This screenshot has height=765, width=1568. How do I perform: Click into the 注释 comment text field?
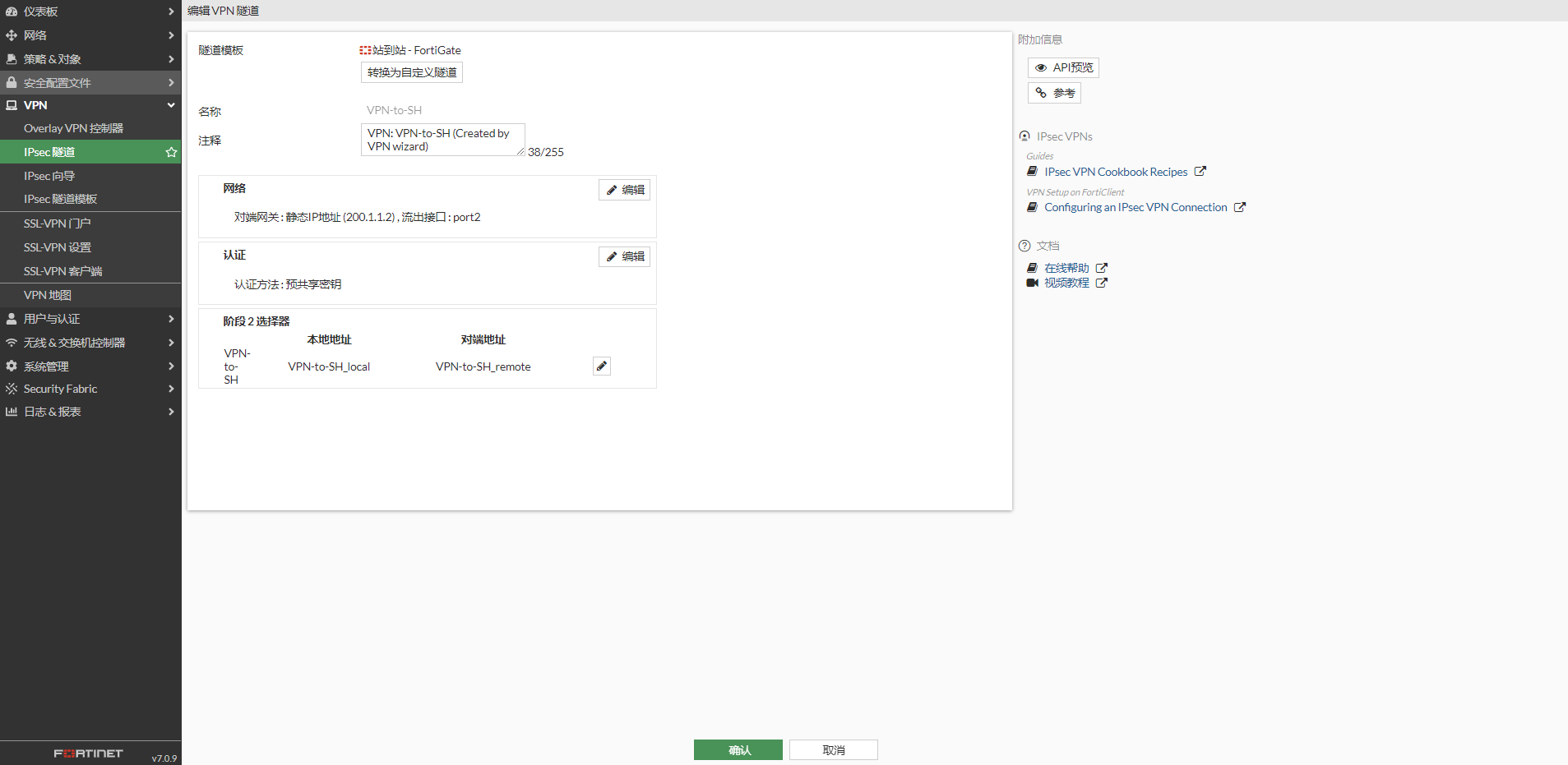click(442, 140)
